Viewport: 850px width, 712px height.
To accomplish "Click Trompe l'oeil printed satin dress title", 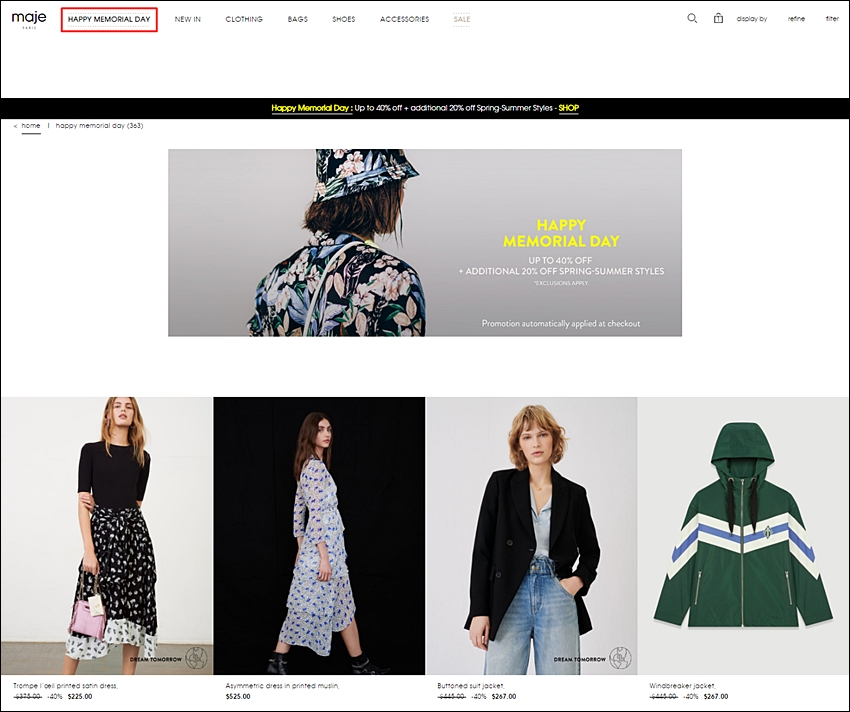I will coord(65,686).
